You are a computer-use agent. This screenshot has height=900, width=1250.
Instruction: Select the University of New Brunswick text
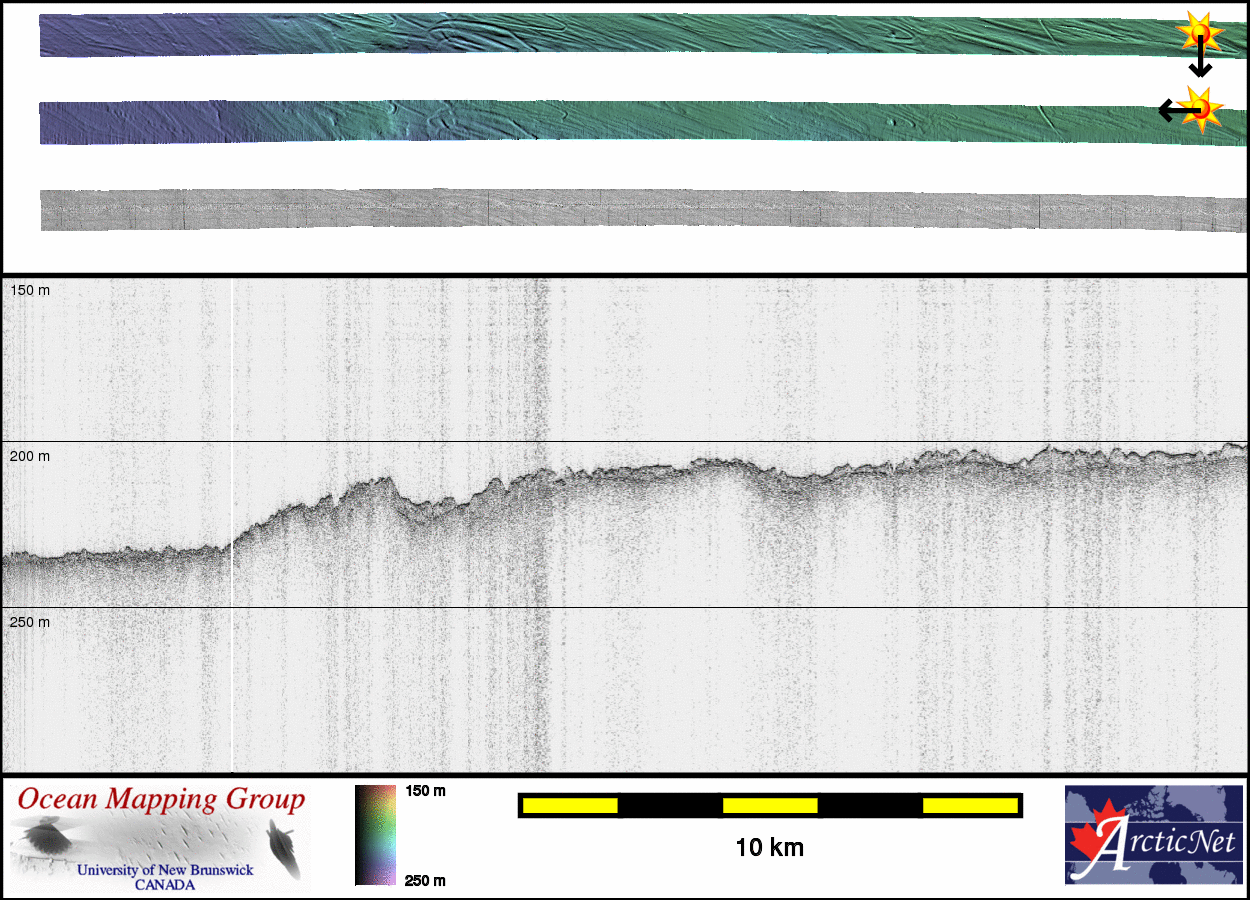point(165,870)
